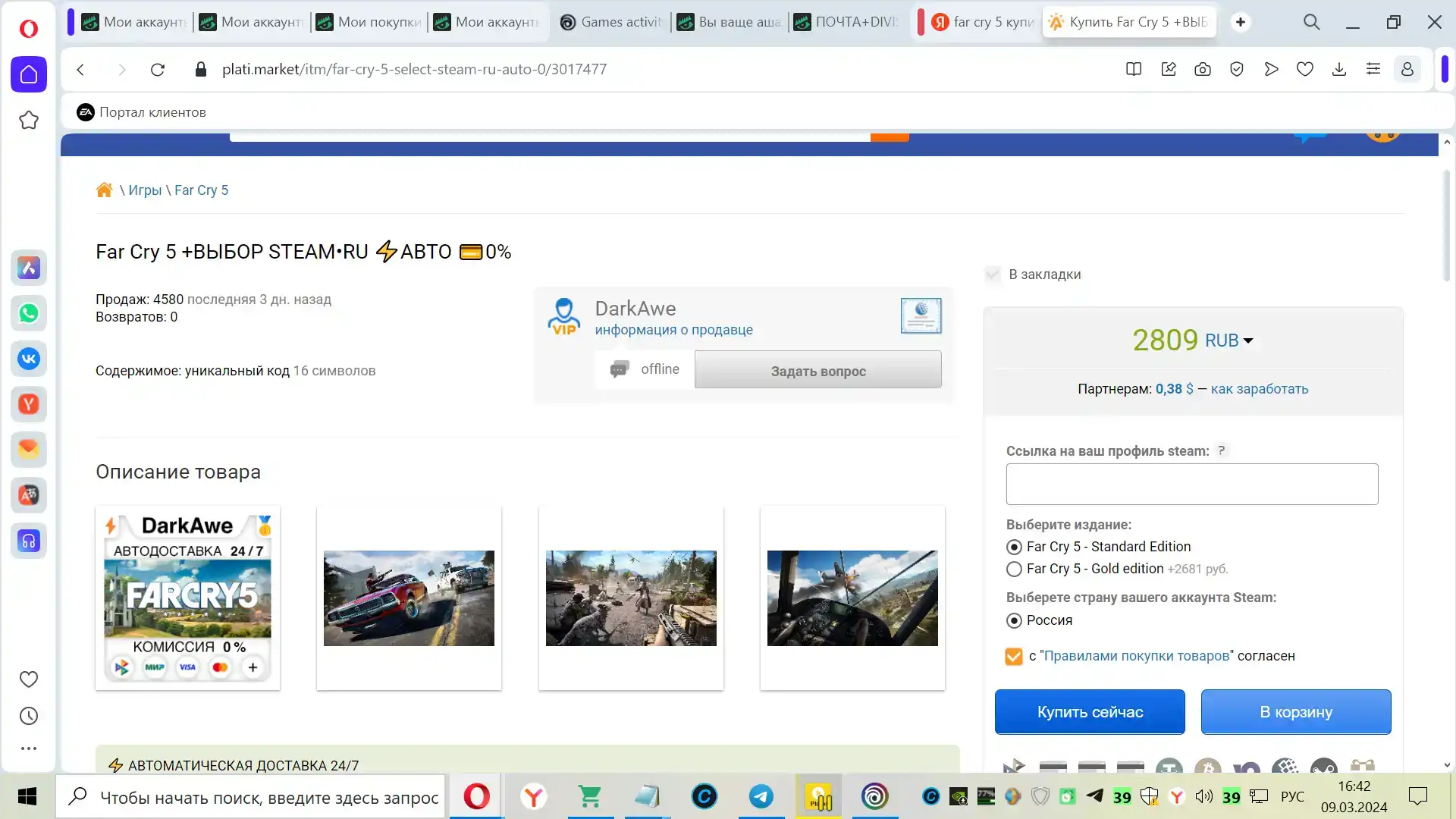Viewport: 1456px width, 819px height.
Task: Select the Россия country option
Action: pos(1014,620)
